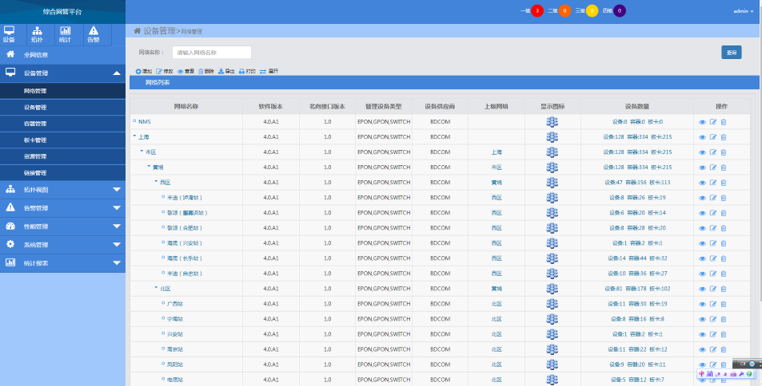
Task: Click the eye icon in 设备:47 row
Action: (x=702, y=182)
